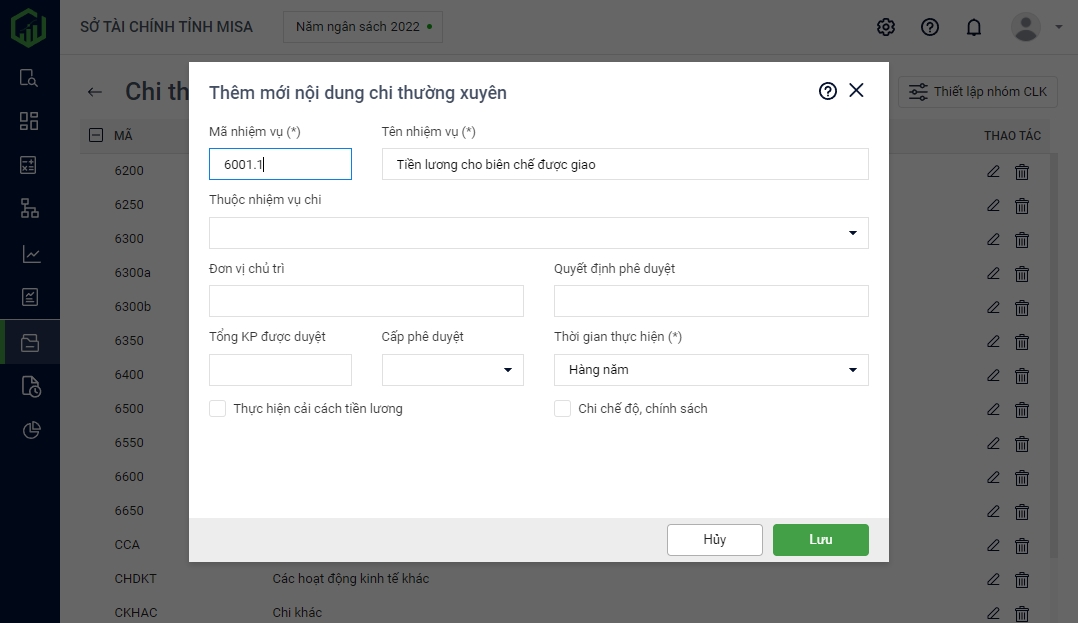This screenshot has height=623, width=1078.
Task: Click the top bar help question icon
Action: (929, 27)
